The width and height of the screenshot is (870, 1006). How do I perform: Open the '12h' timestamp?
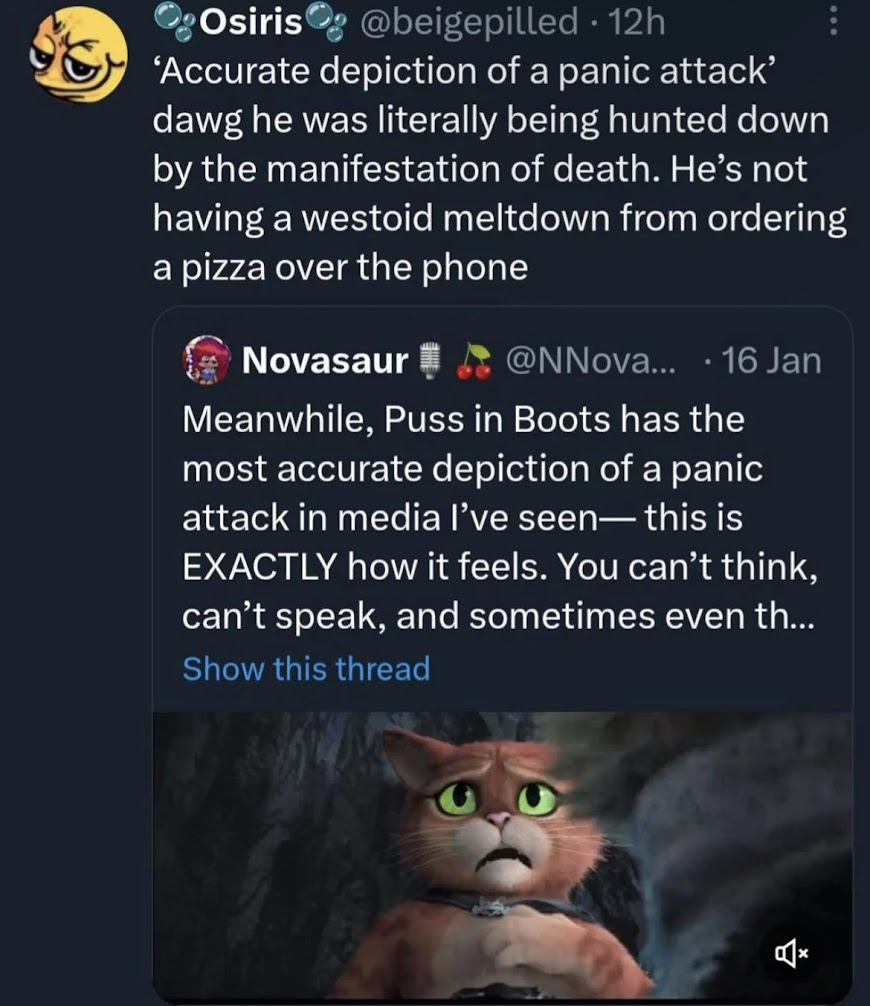pyautogui.click(x=636, y=19)
